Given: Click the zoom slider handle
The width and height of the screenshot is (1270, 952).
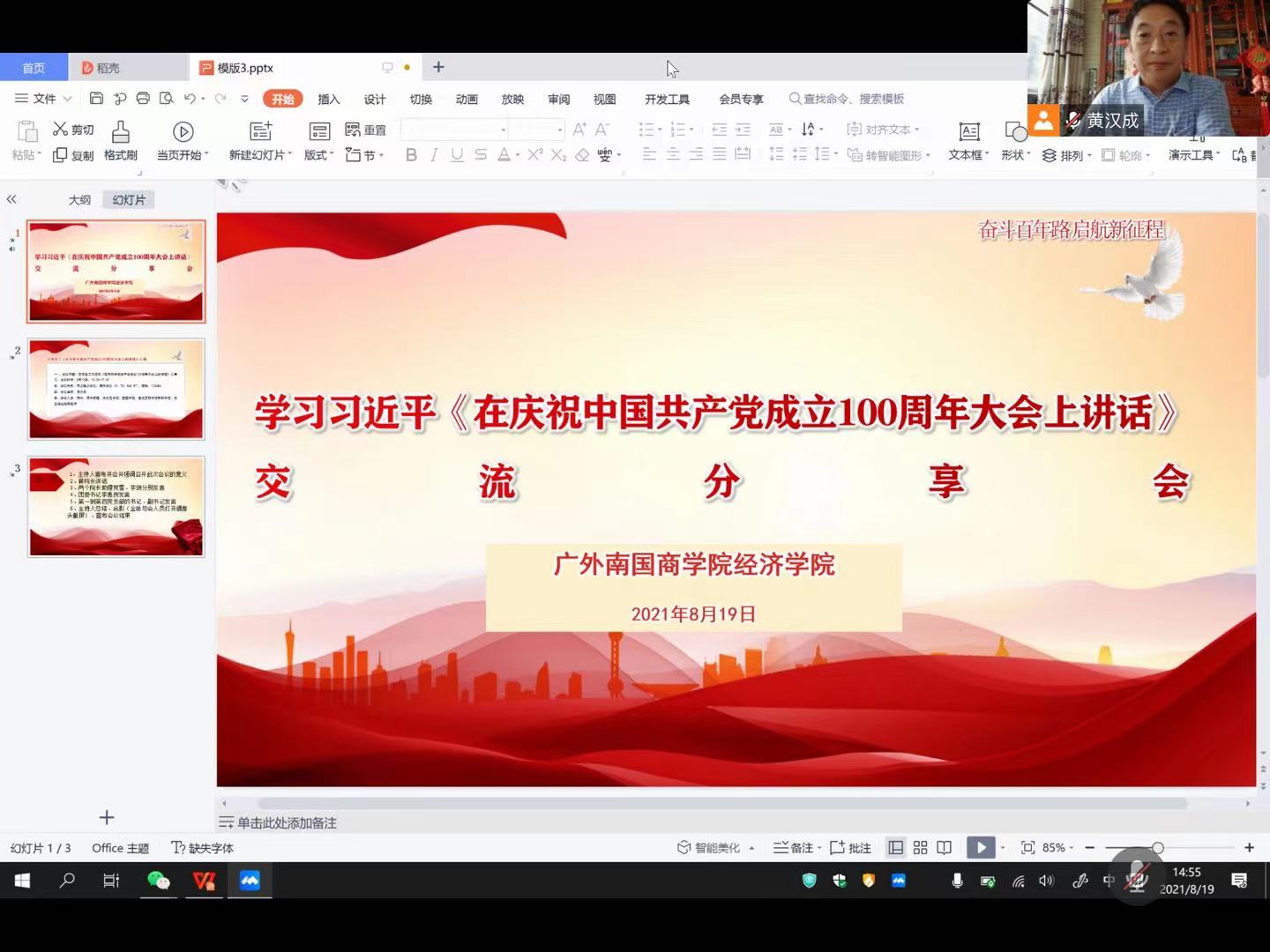Looking at the screenshot, I should point(1157,847).
